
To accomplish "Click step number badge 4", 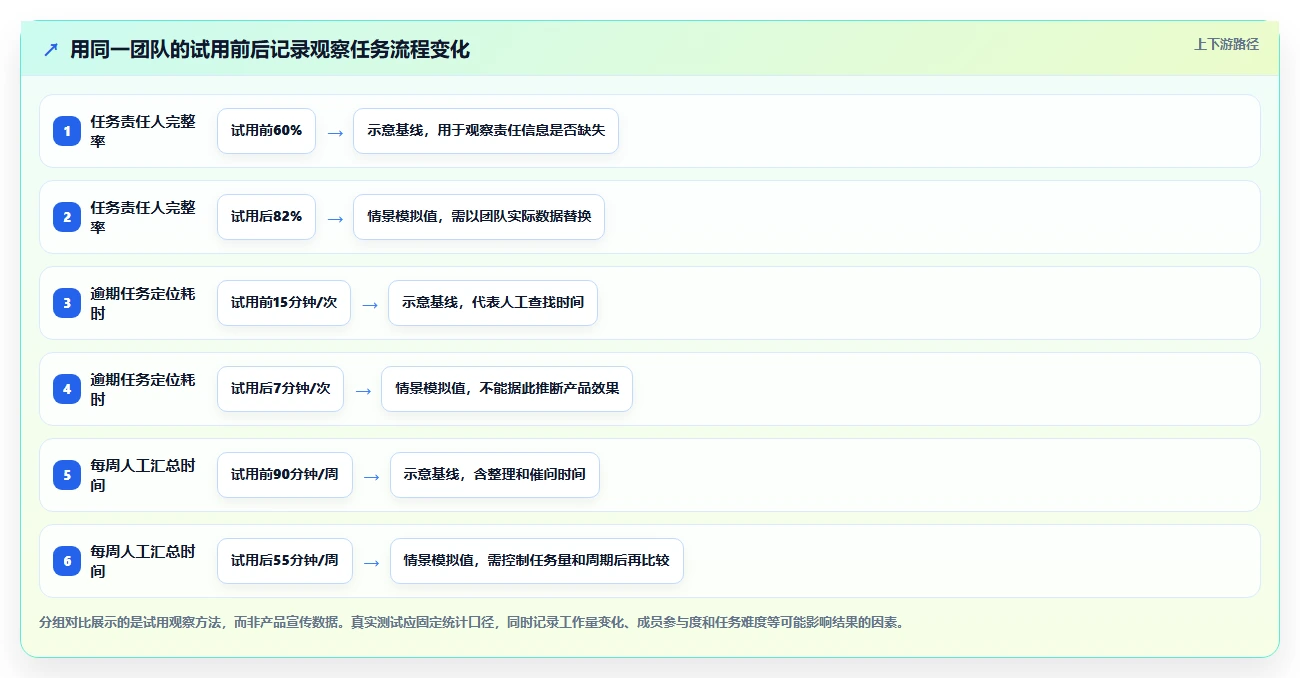I will point(67,389).
